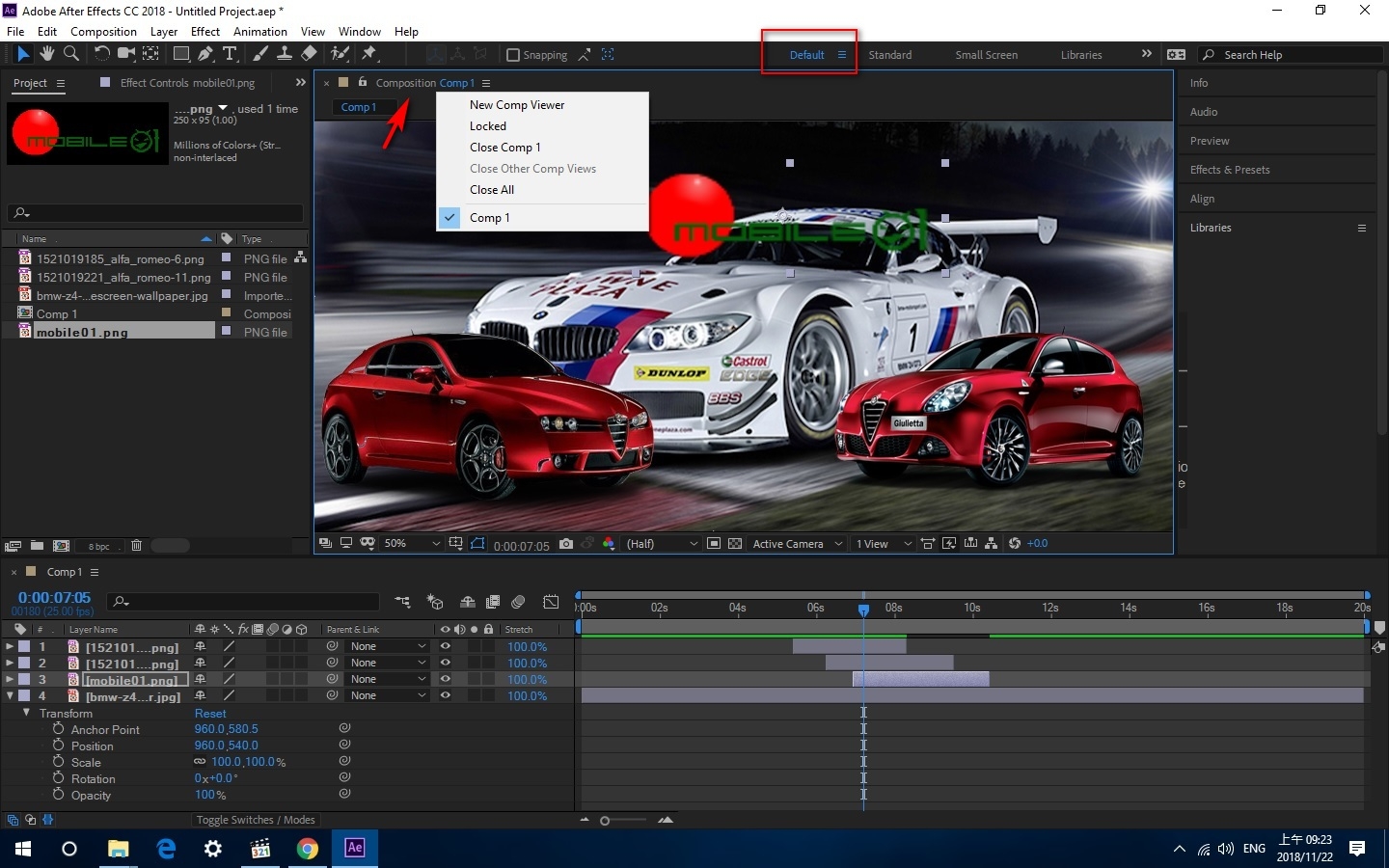The width and height of the screenshot is (1389, 868).
Task: Select the Pen tool
Action: [205, 54]
